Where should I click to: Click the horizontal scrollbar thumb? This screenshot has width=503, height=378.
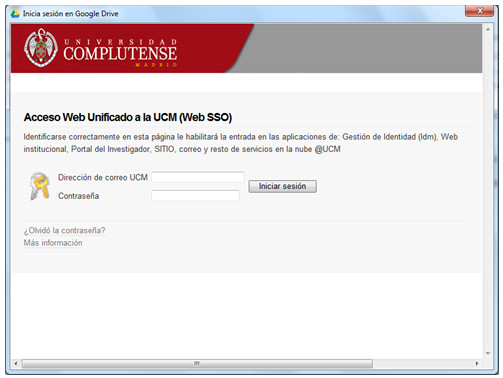tap(197, 363)
